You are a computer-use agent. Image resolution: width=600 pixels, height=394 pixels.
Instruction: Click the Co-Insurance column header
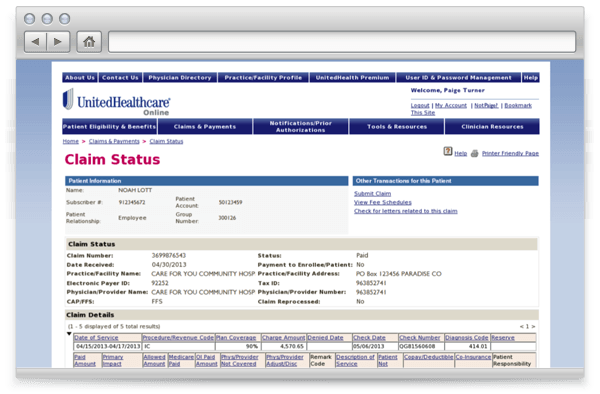pos(473,357)
